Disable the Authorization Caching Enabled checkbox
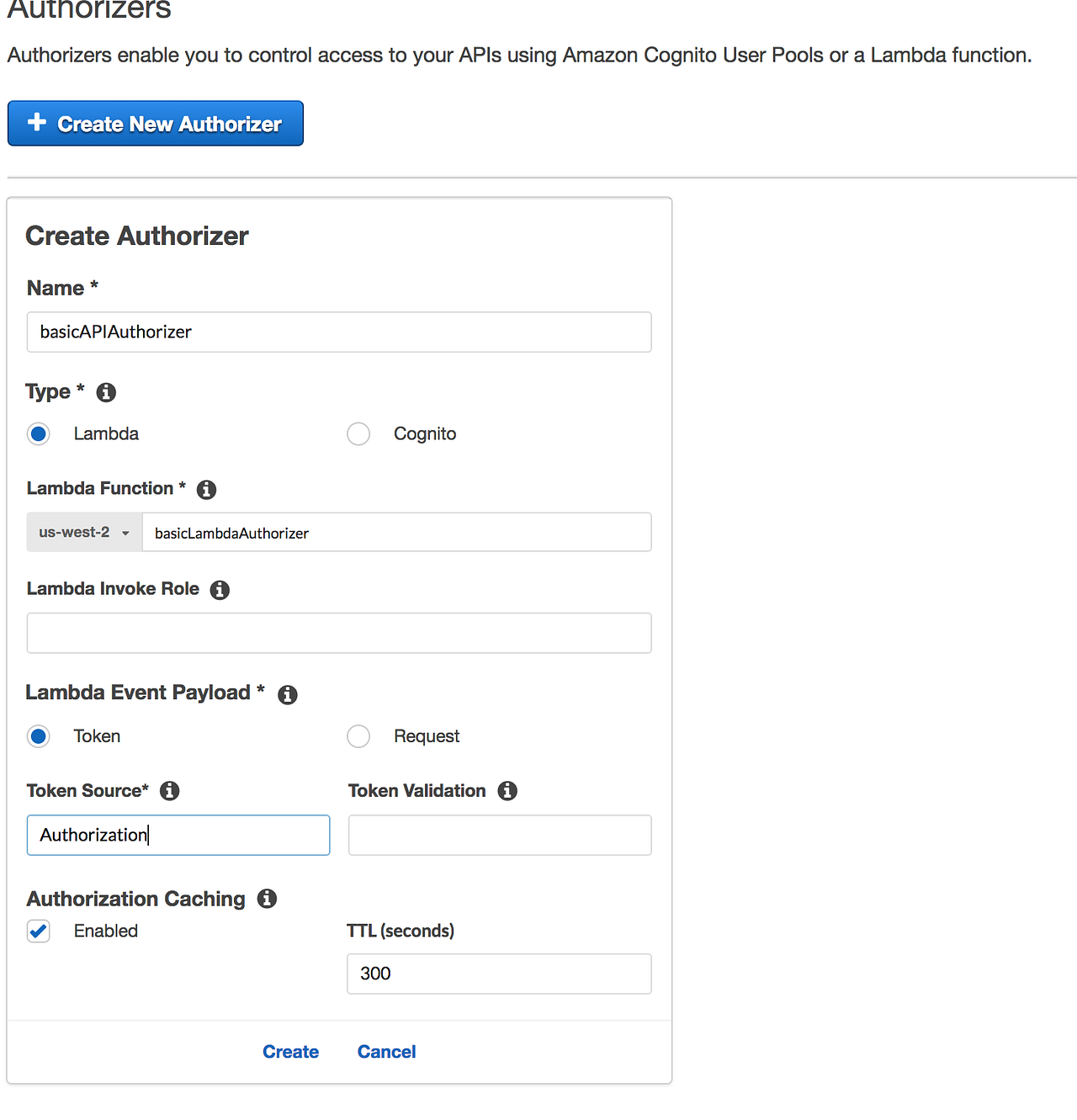 click(x=38, y=931)
